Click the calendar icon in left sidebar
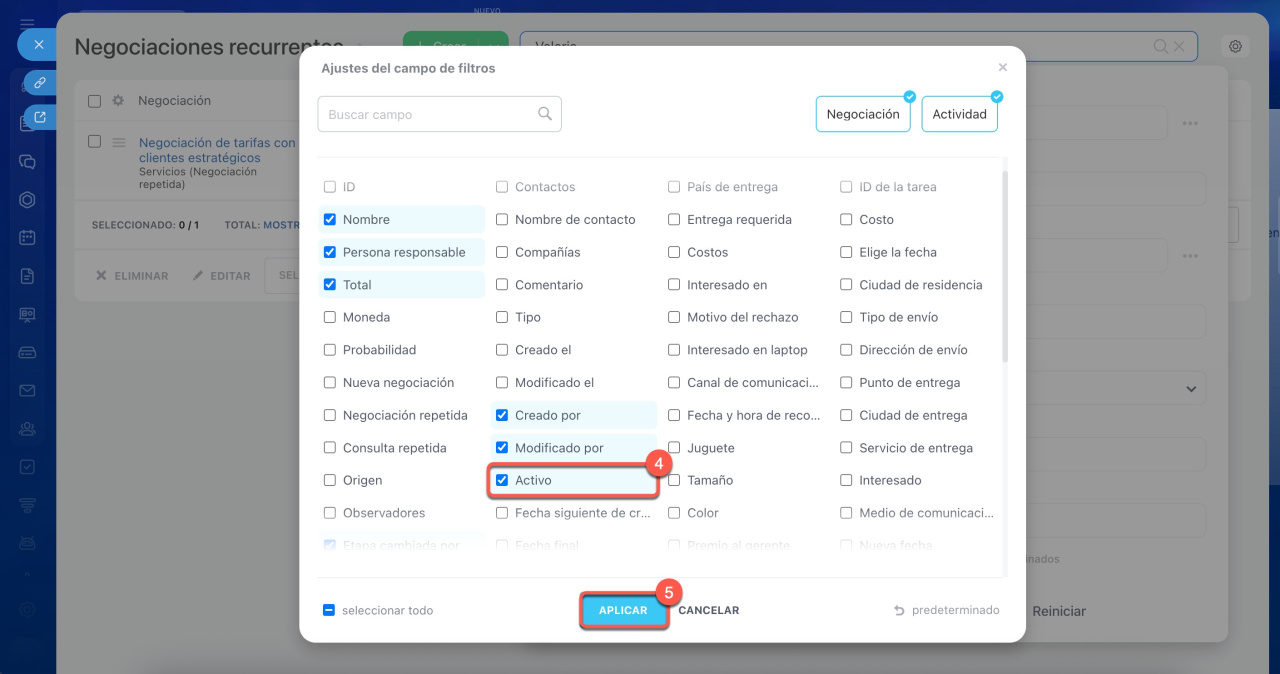Viewport: 1280px width, 674px height. (x=28, y=238)
